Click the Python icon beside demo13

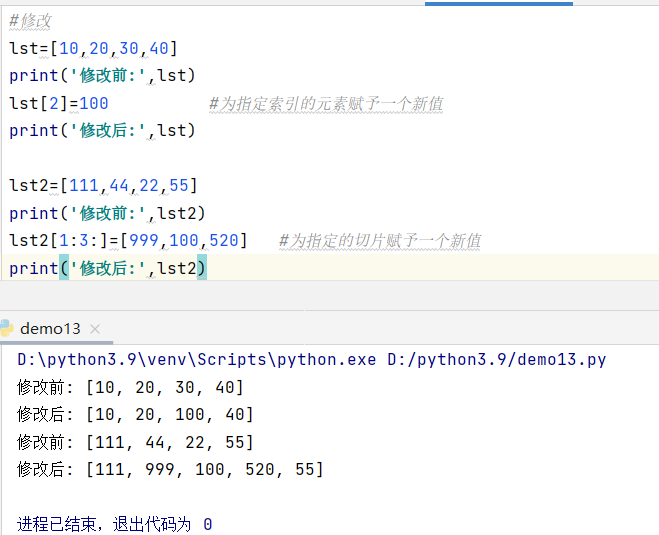pos(6,328)
